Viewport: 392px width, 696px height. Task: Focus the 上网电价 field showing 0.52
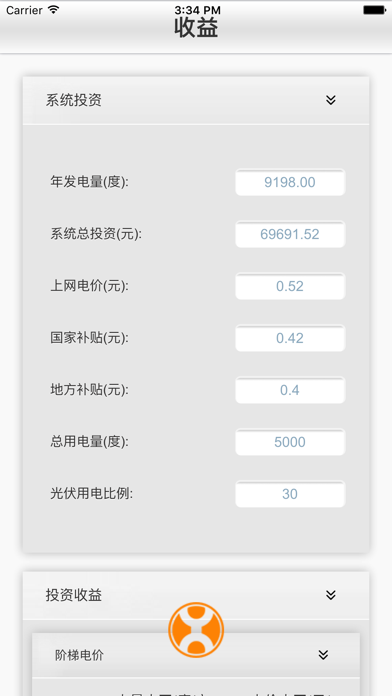[290, 286]
